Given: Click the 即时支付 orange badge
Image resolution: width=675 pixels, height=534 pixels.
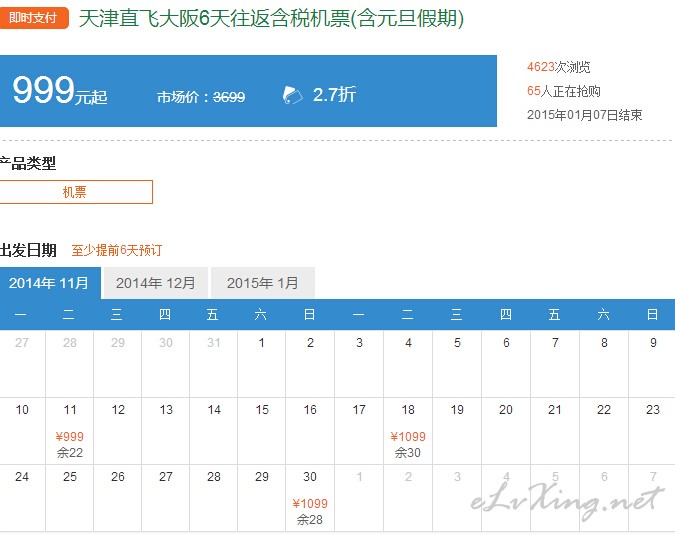Looking at the screenshot, I should [34, 18].
